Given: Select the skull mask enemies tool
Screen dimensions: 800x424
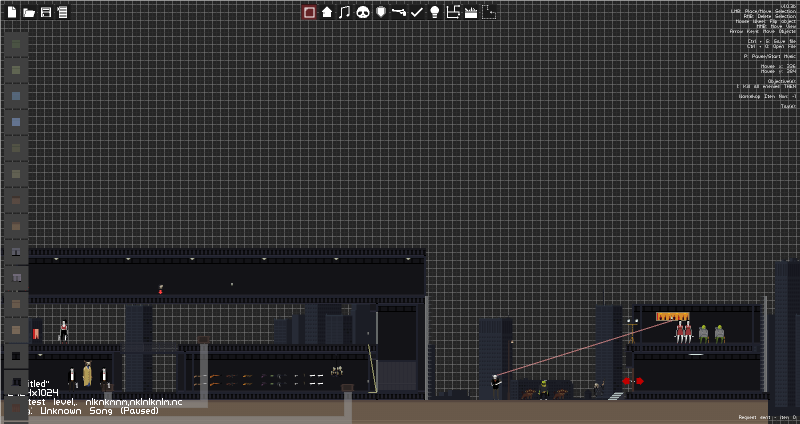Looking at the screenshot, I should [363, 12].
